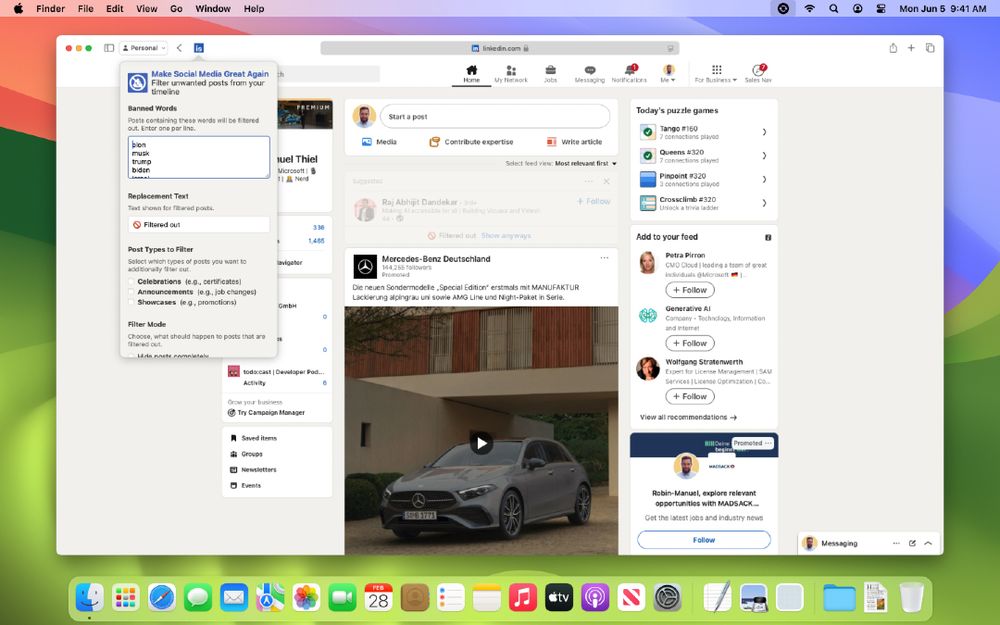
Task: Follow Generative AI company
Action: [x=690, y=343]
